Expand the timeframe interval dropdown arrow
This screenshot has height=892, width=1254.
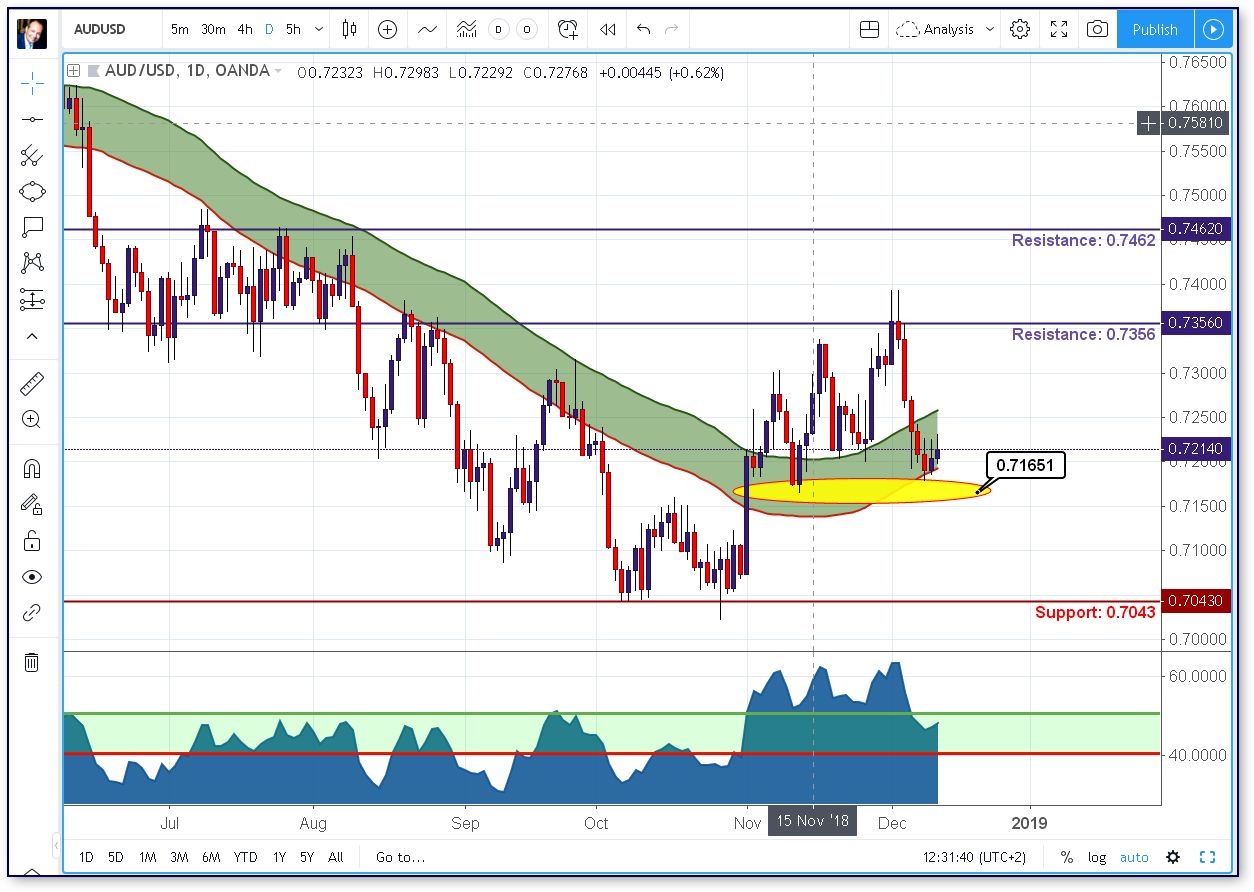point(319,30)
